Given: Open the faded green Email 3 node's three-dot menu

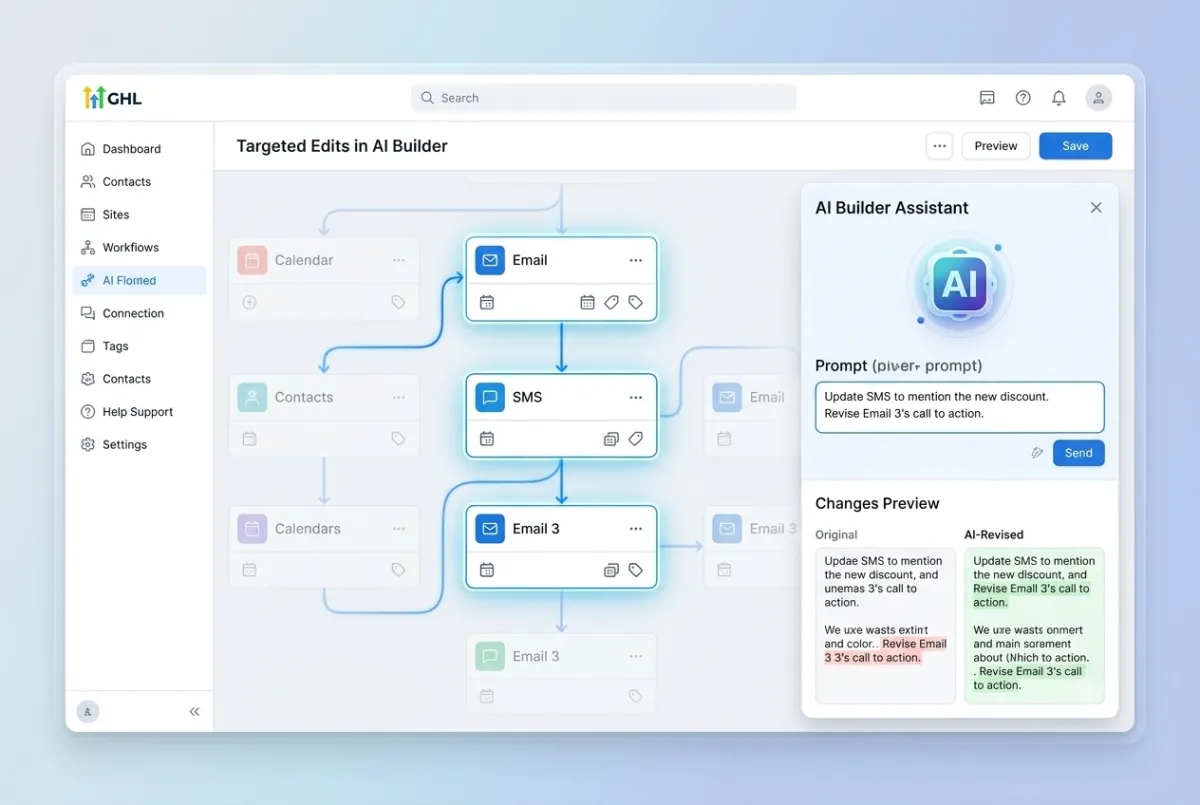Looking at the screenshot, I should point(635,657).
